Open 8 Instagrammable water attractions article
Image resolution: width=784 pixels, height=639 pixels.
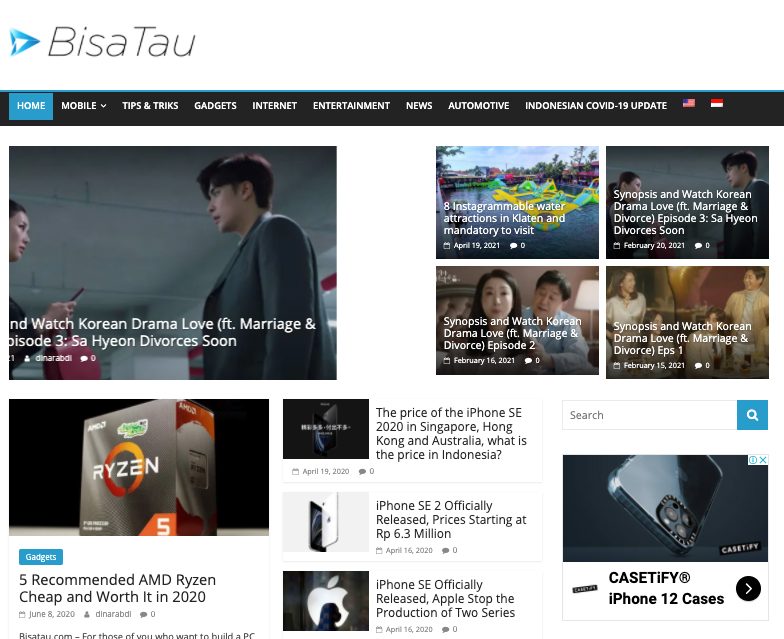coord(504,218)
